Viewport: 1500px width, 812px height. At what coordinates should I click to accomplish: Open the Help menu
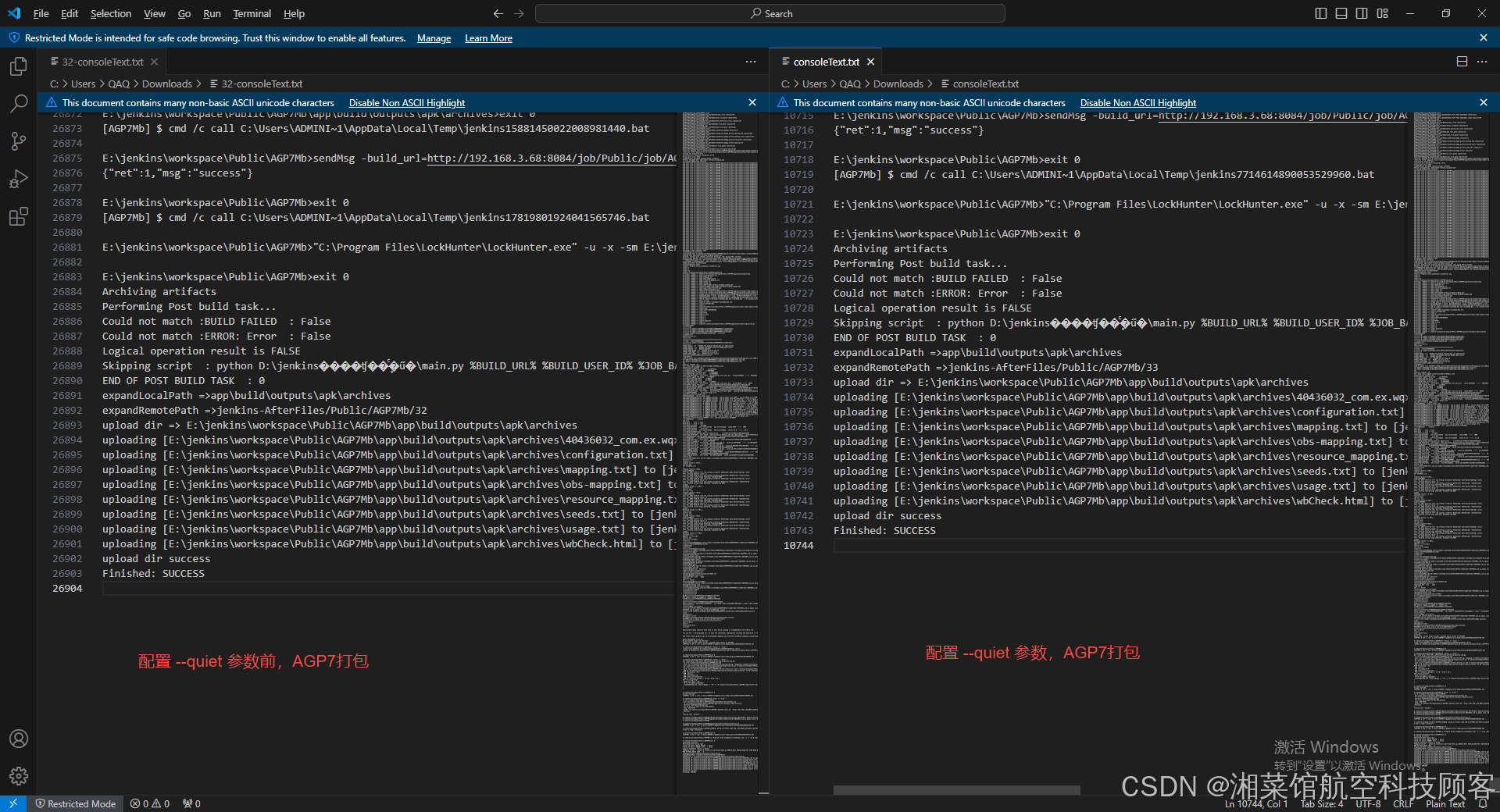pyautogui.click(x=294, y=13)
